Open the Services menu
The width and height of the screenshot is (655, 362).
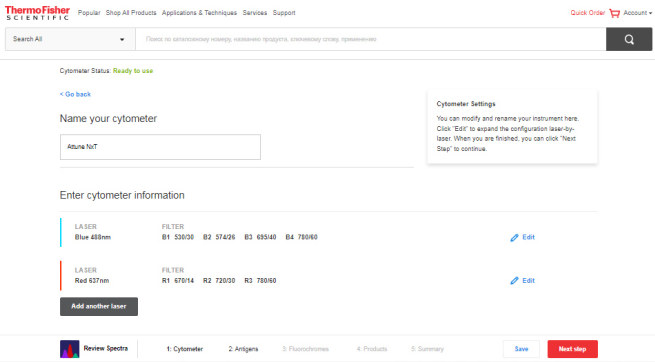click(255, 13)
